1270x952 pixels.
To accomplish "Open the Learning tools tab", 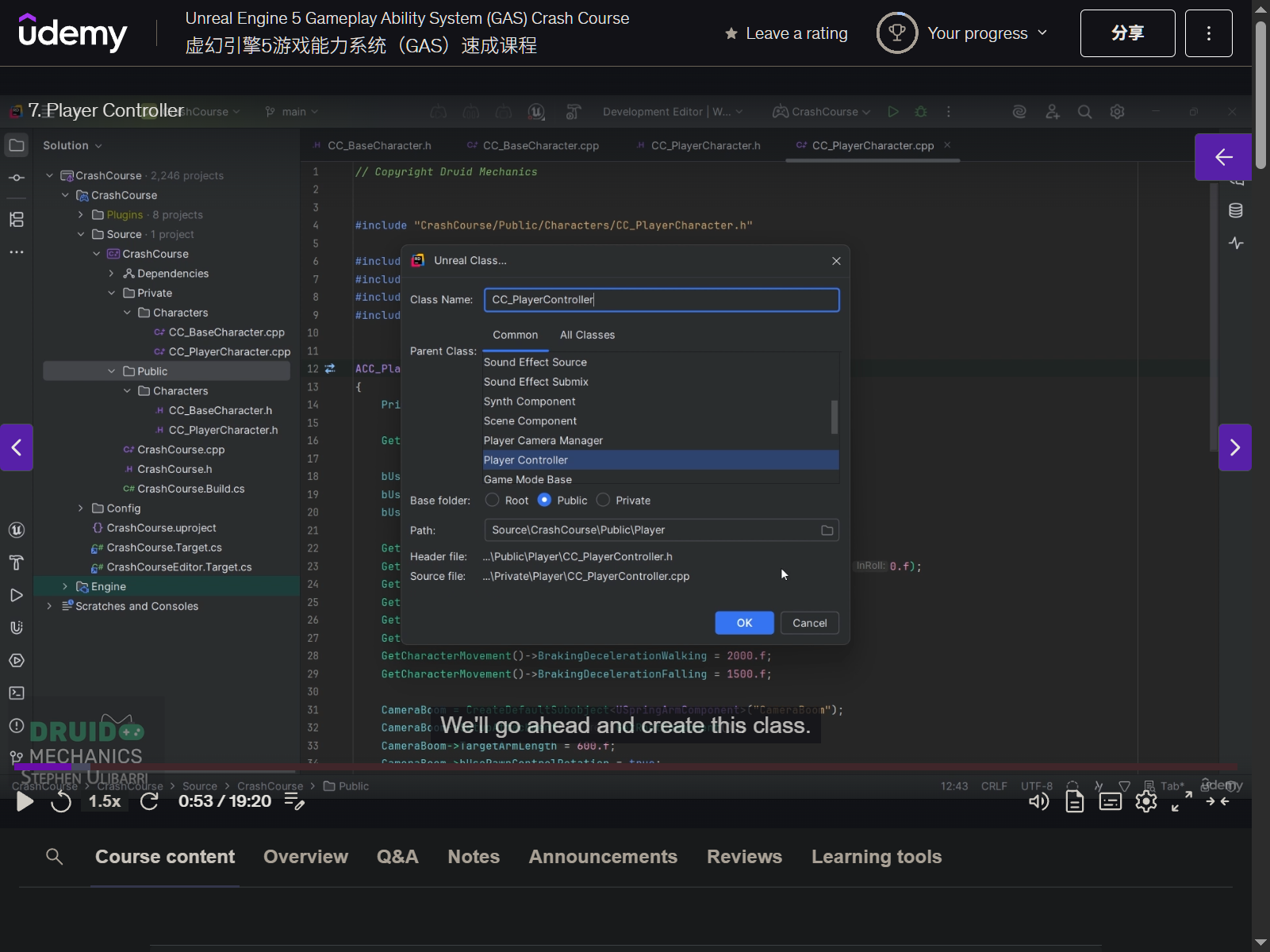I will (x=877, y=857).
